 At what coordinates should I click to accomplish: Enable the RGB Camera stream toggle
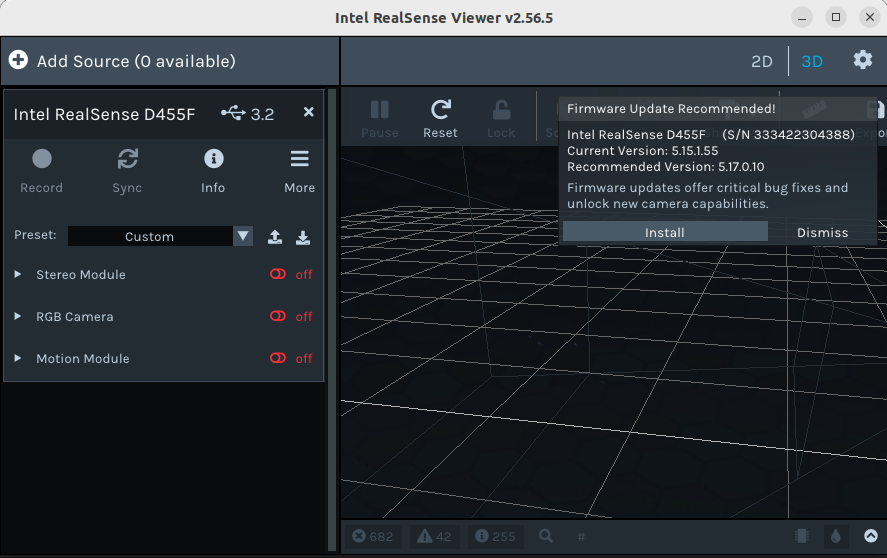(279, 317)
